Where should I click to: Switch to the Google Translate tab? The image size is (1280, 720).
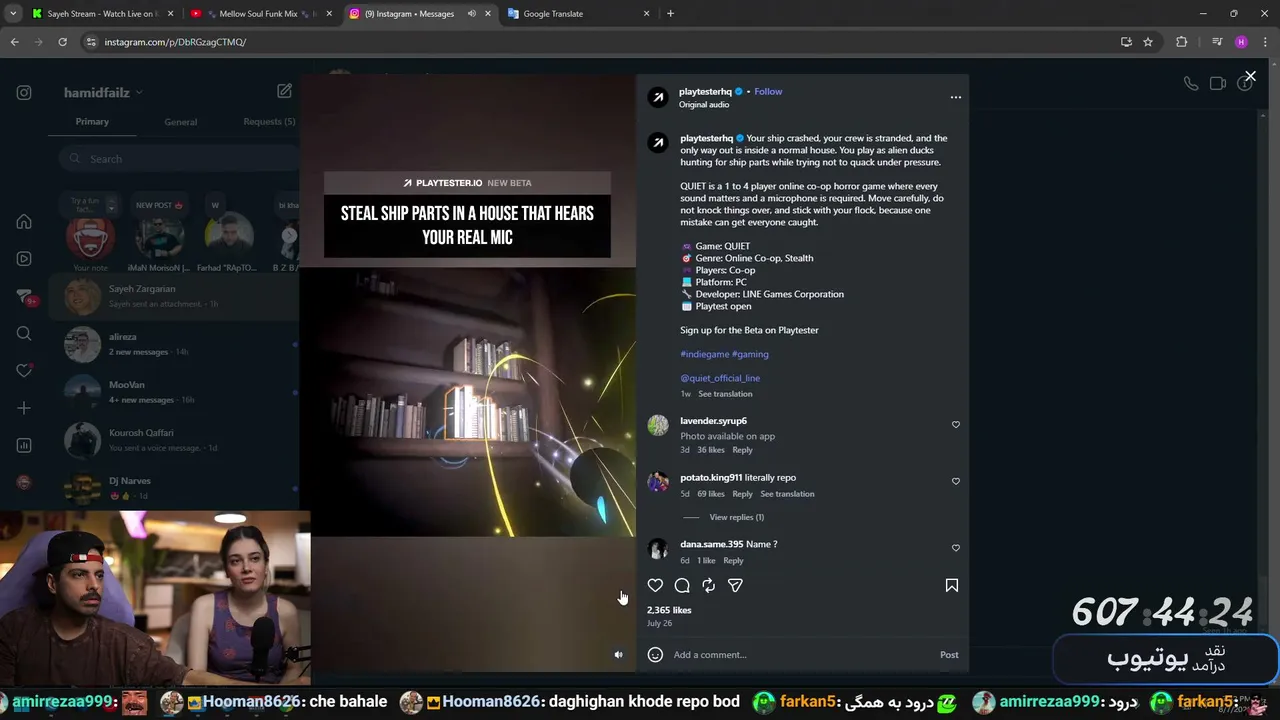(x=578, y=14)
